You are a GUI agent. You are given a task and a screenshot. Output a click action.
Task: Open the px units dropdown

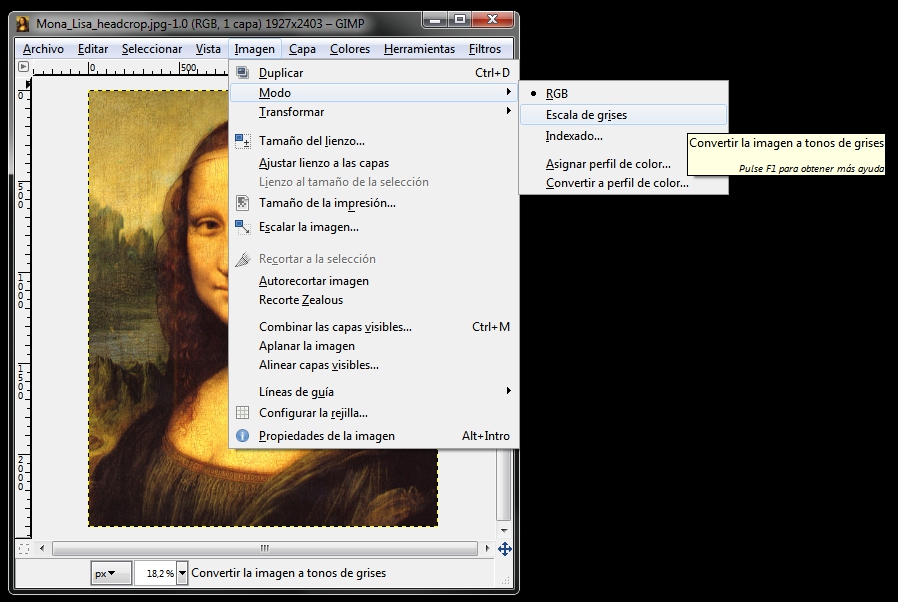[111, 573]
